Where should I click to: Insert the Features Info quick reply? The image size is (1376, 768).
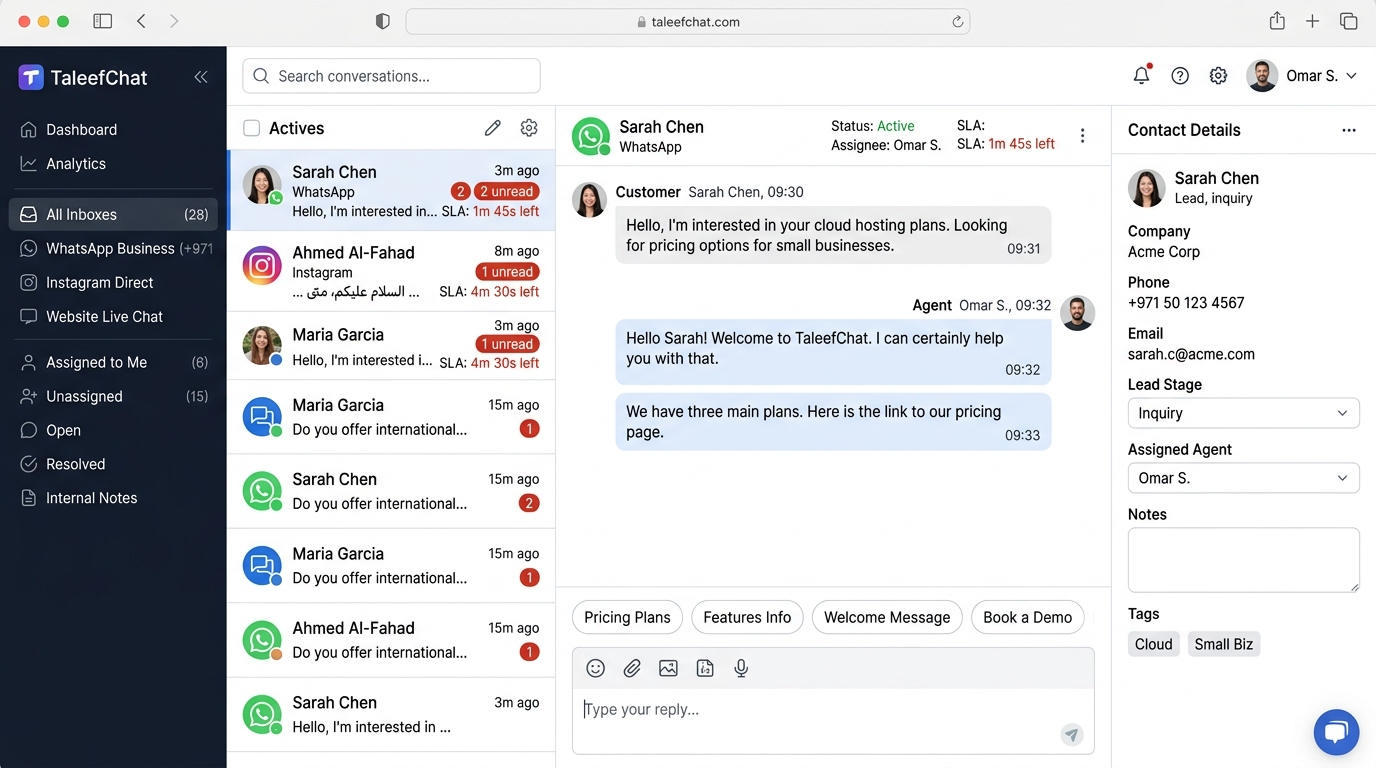(x=747, y=617)
